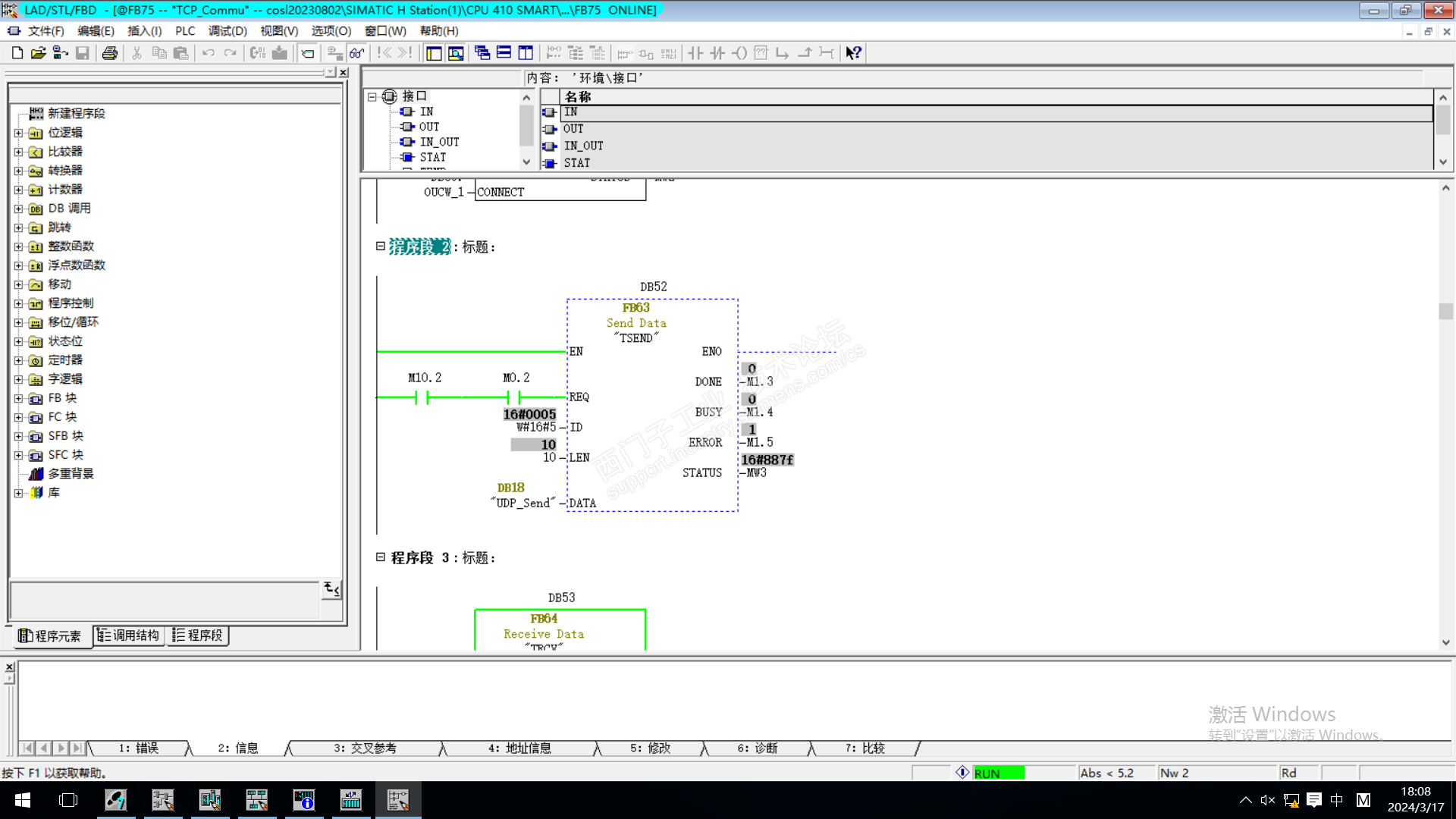1456x819 pixels.
Task: Click the New file toolbar icon
Action: [17, 53]
